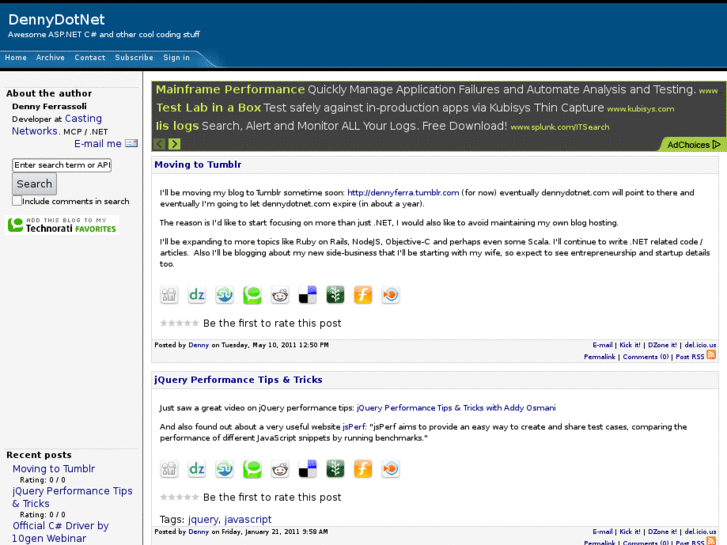Screen dimensions: 727x545
Task: Open Permalink for Moving to Tumblr post
Action: click(x=599, y=357)
